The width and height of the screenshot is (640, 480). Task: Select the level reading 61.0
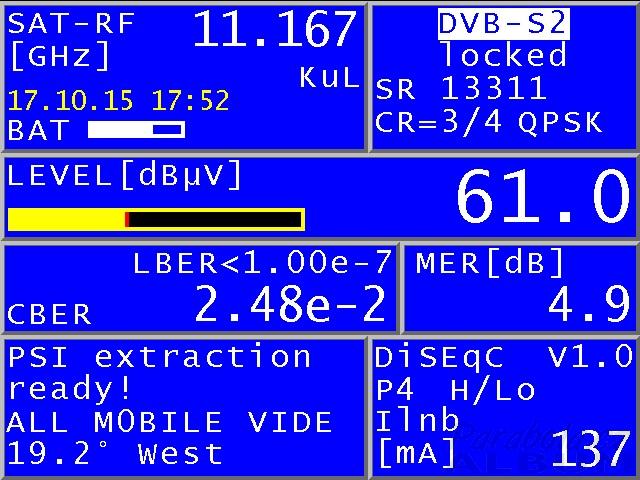(x=543, y=197)
